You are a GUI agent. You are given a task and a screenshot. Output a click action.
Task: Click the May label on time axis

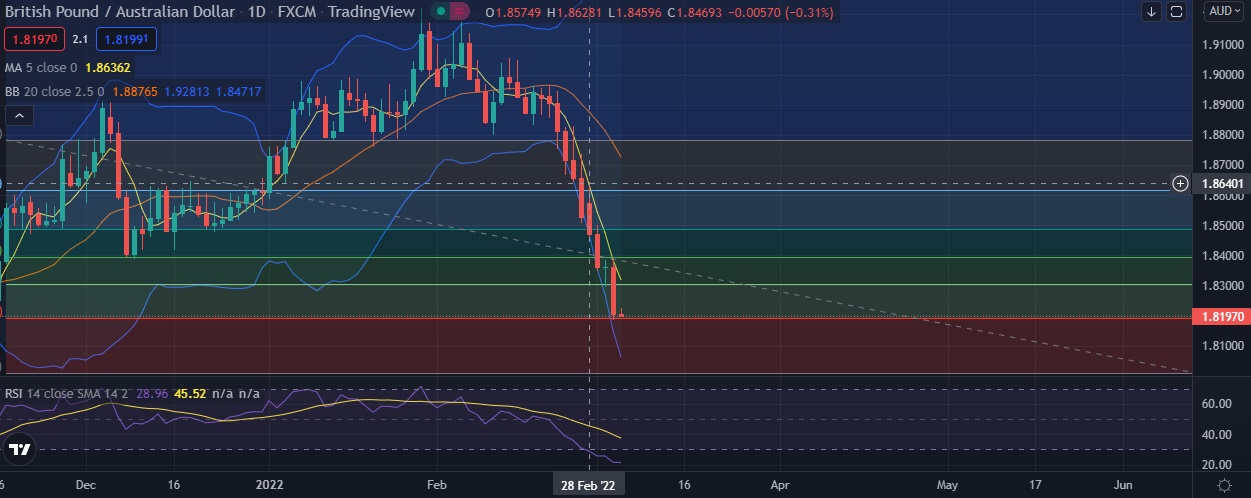(947, 484)
